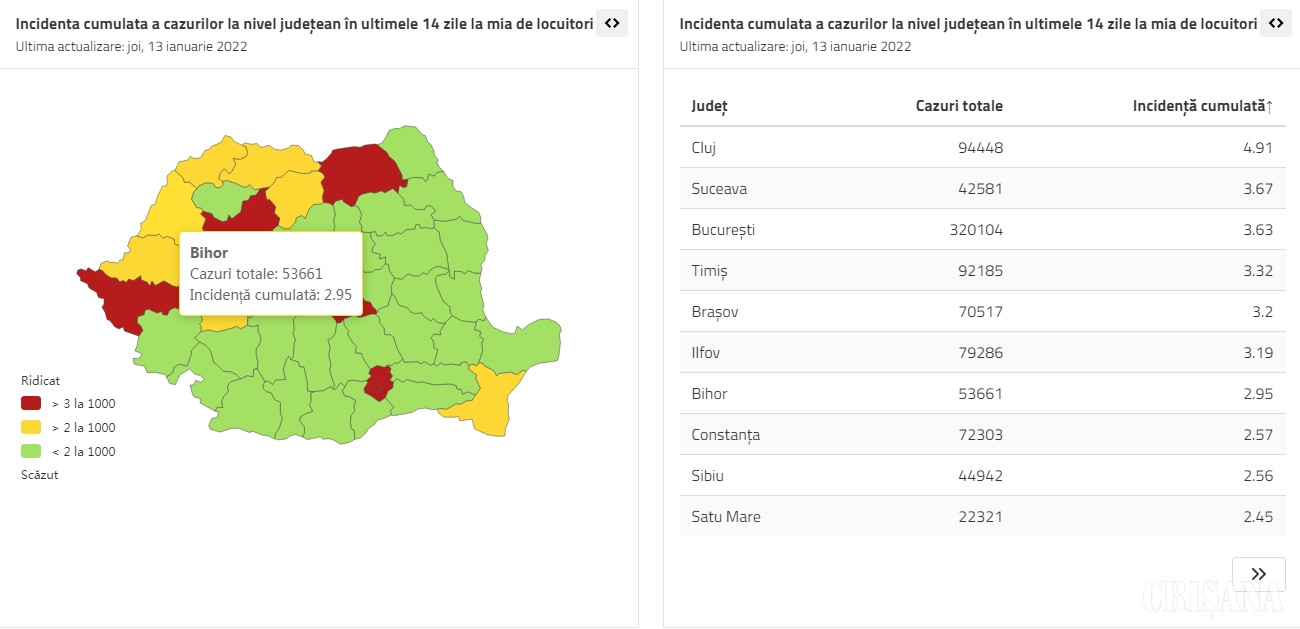The height and width of the screenshot is (629, 1300).
Task: Click yellow legend swatch for > 2 la 1000
Action: pos(32,428)
